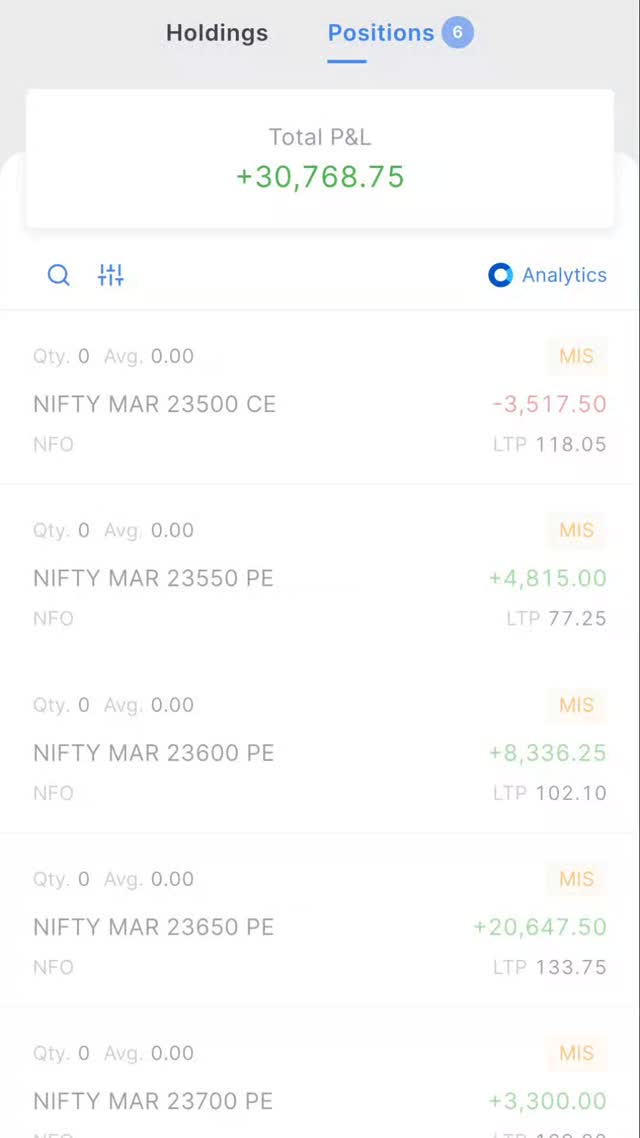Viewport: 640px width, 1138px height.
Task: Click the -3,517.50 loss value
Action: point(549,404)
